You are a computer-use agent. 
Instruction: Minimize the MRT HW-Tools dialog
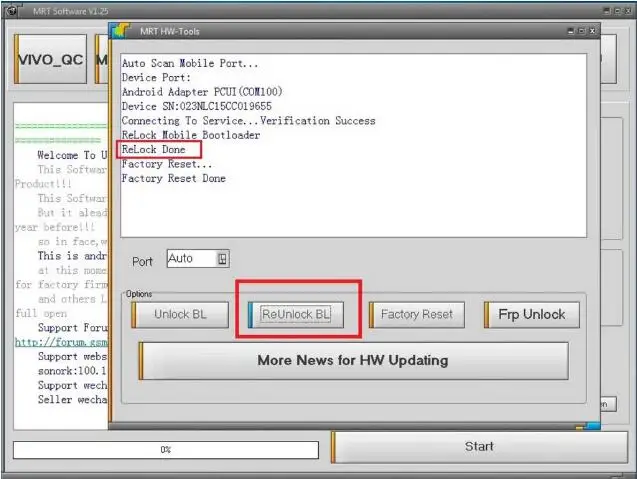pyautogui.click(x=571, y=31)
